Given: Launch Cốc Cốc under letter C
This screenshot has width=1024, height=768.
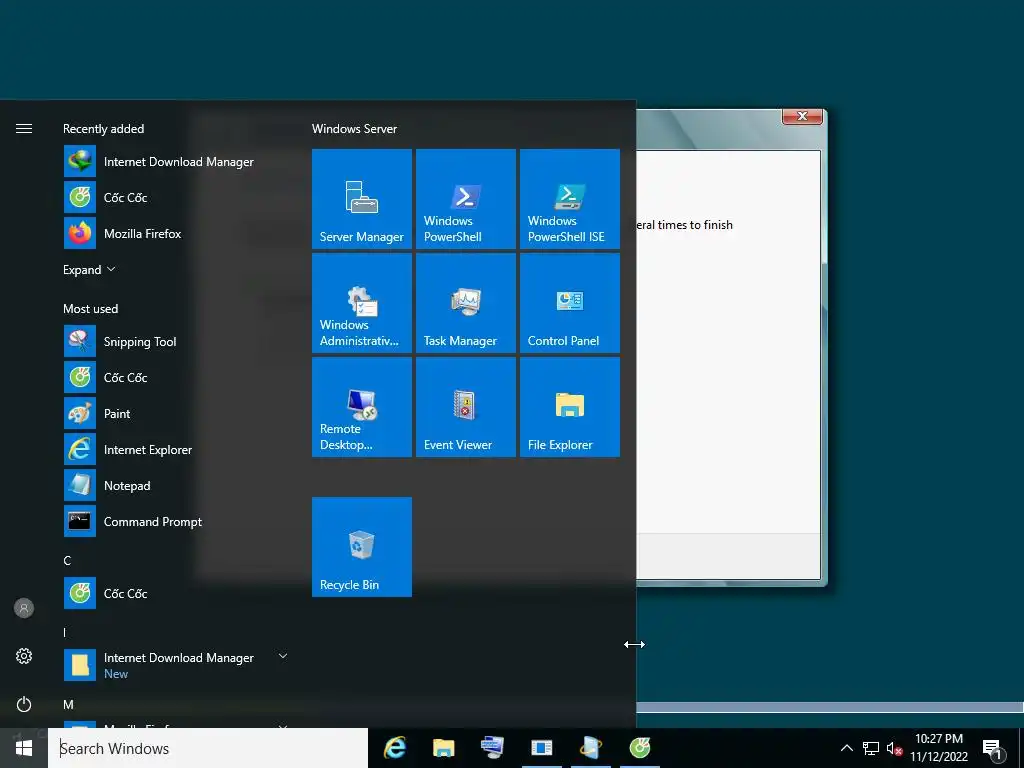Looking at the screenshot, I should (x=176, y=593).
